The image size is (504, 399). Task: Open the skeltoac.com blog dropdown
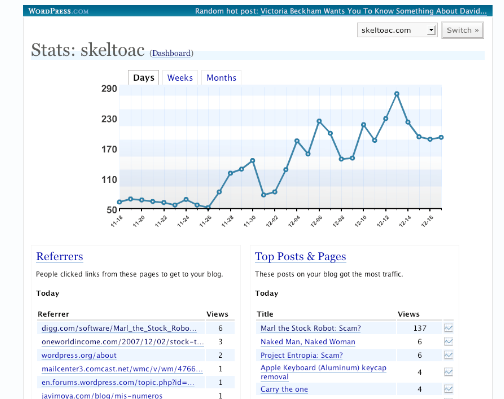tap(397, 30)
